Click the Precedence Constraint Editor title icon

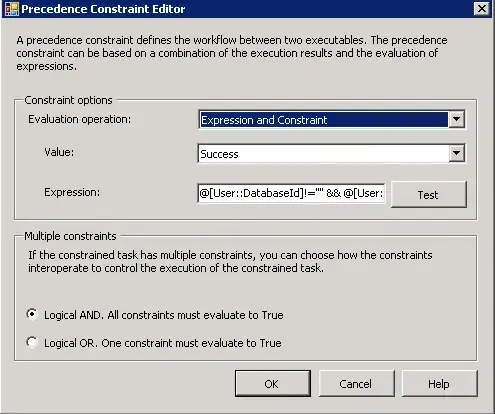pos(12,9)
